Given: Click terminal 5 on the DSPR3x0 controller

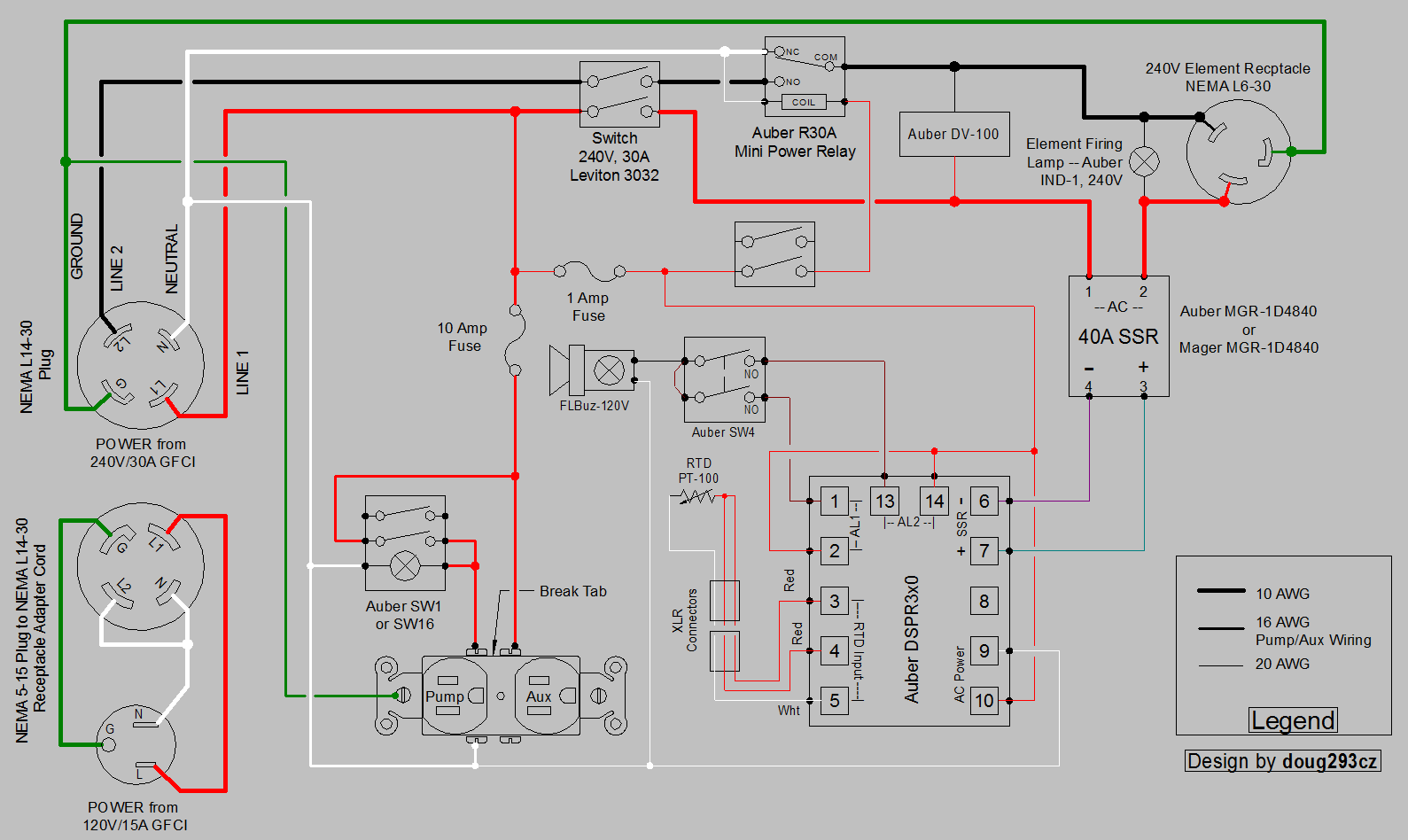Looking at the screenshot, I should click(x=835, y=701).
